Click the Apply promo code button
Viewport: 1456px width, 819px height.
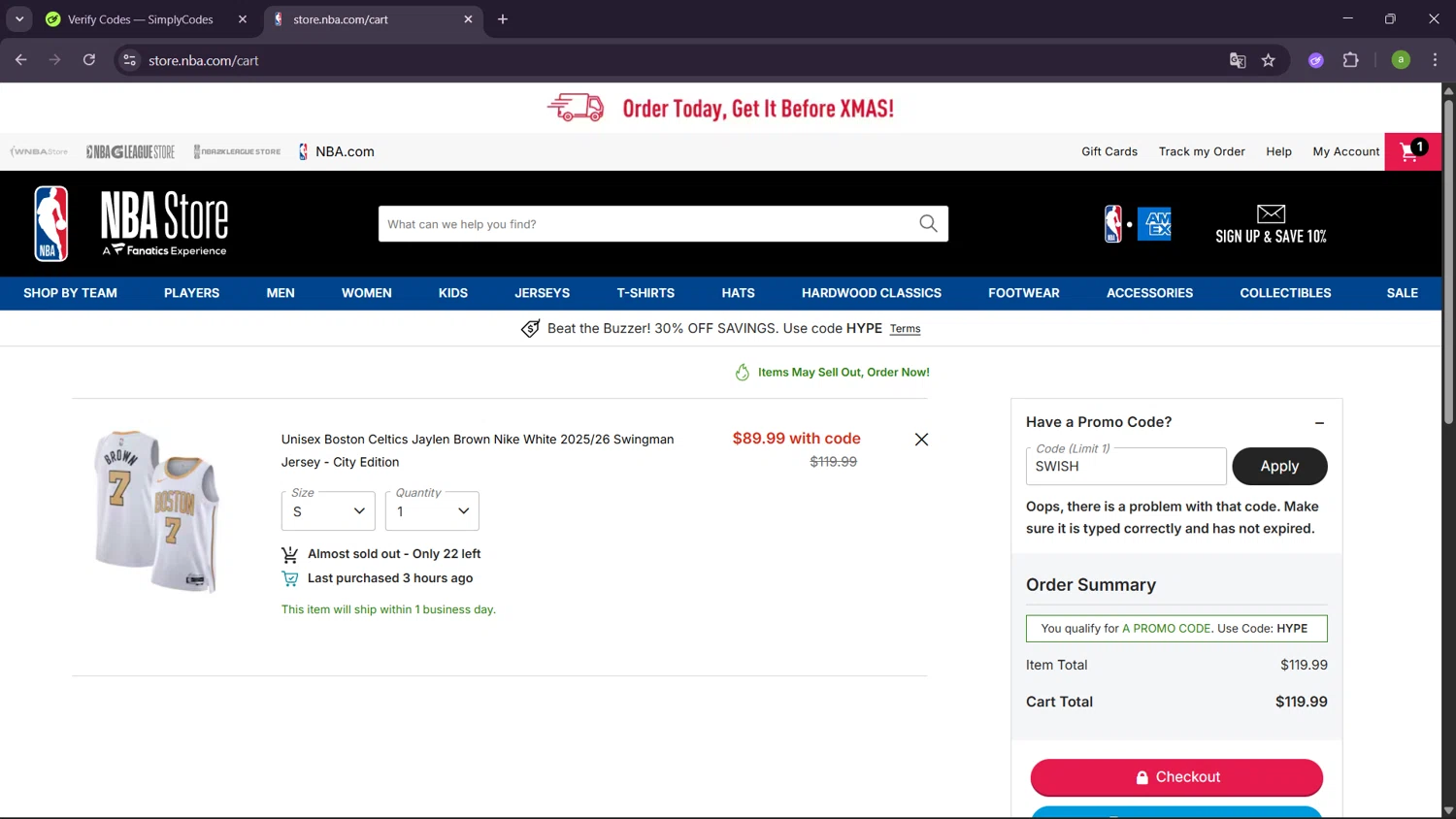[1279, 466]
